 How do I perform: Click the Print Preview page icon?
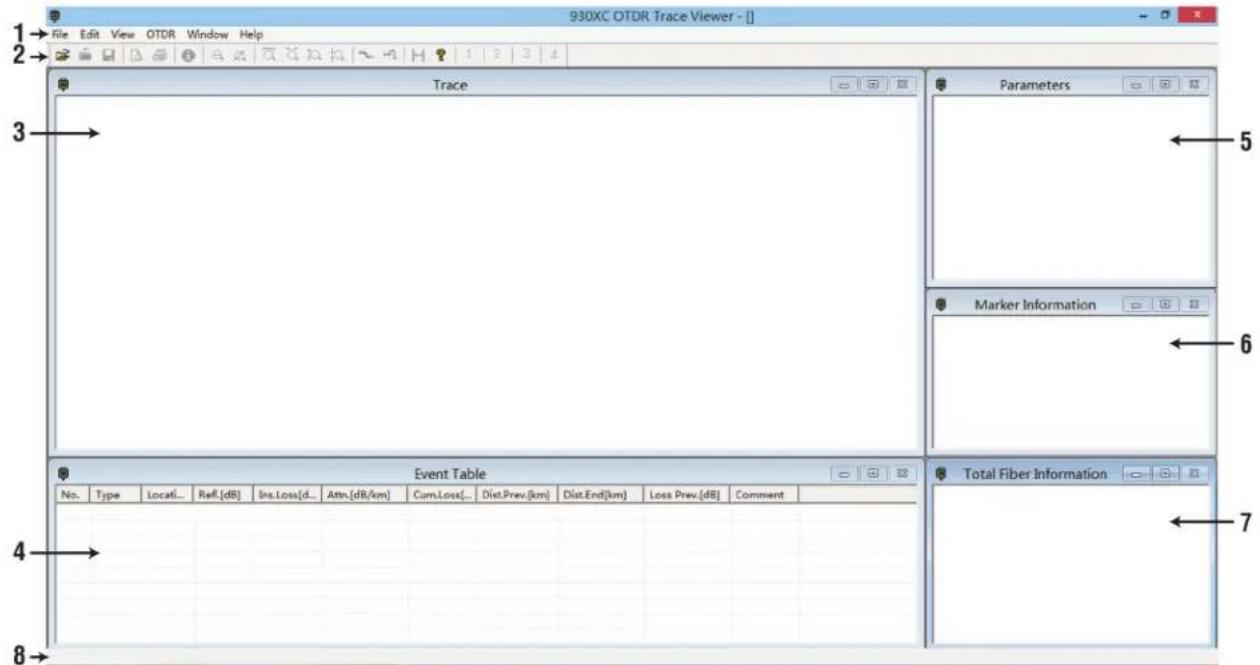click(135, 55)
